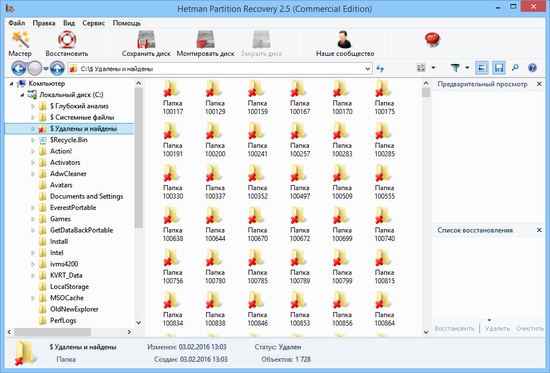Expand the $ Глубокий анализ node
Screen dimensions: 550x373
pyautogui.click(x=33, y=106)
